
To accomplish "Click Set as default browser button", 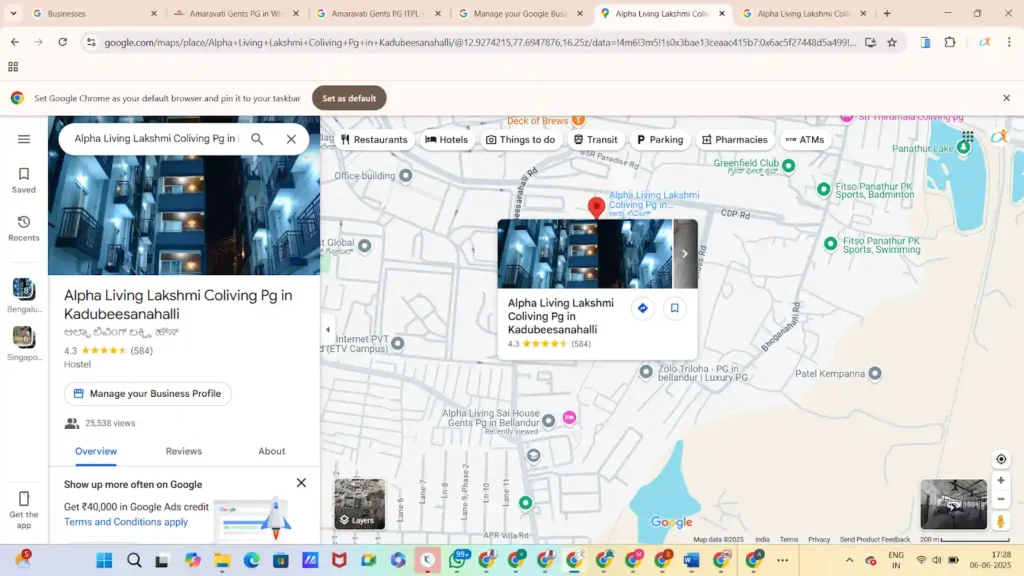I will pos(349,98).
